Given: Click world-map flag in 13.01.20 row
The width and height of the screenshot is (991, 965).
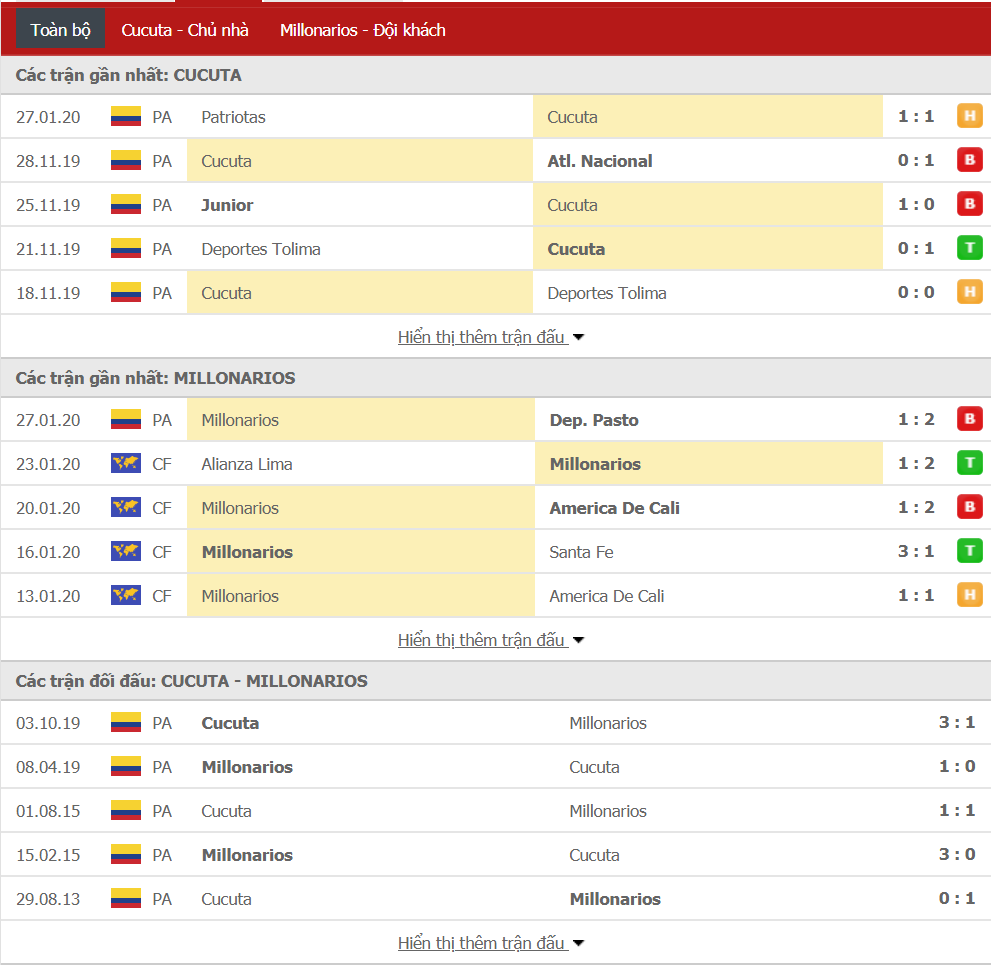Looking at the screenshot, I should pos(126,595).
